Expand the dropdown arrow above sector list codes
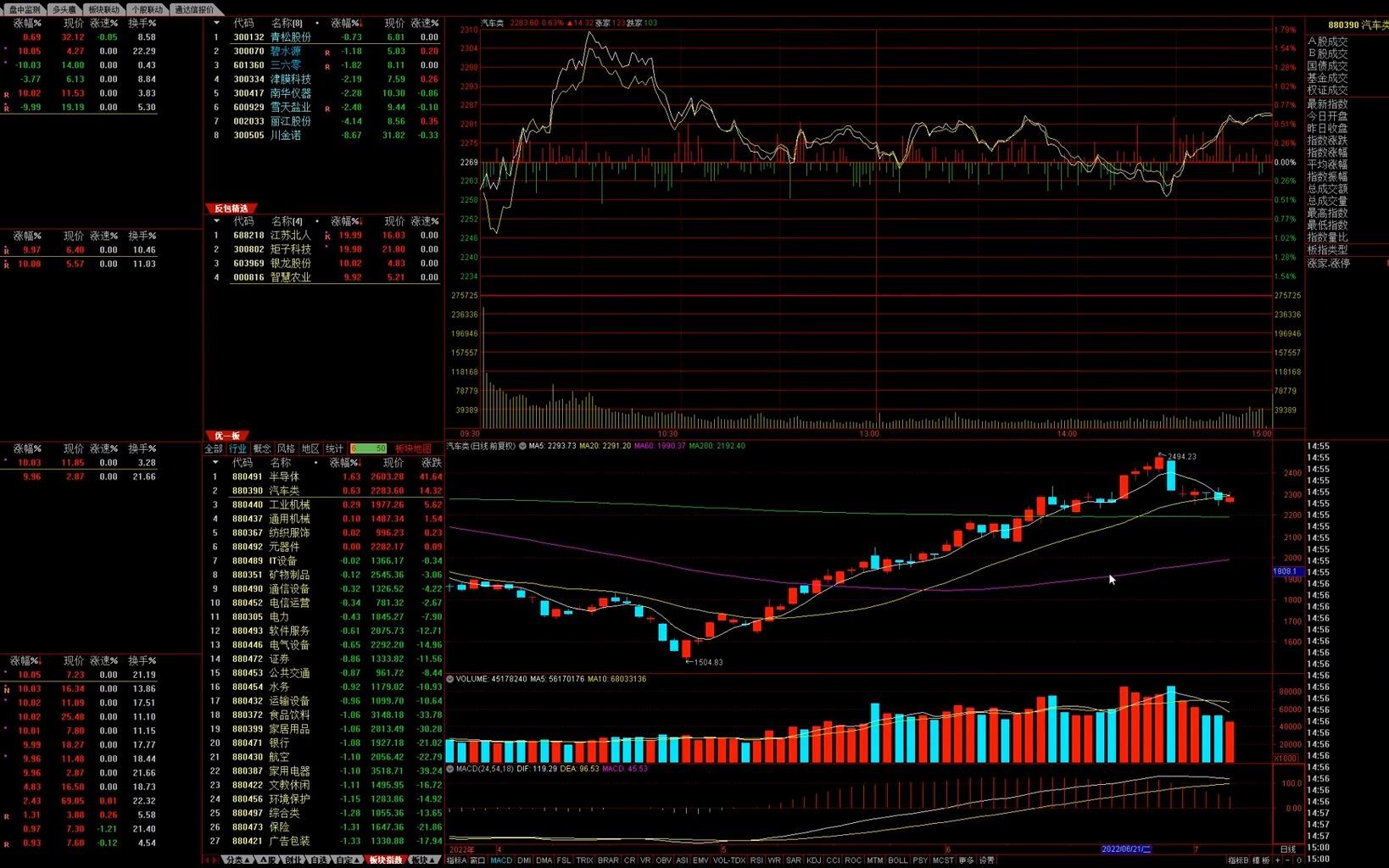The image size is (1389, 868). (x=215, y=463)
